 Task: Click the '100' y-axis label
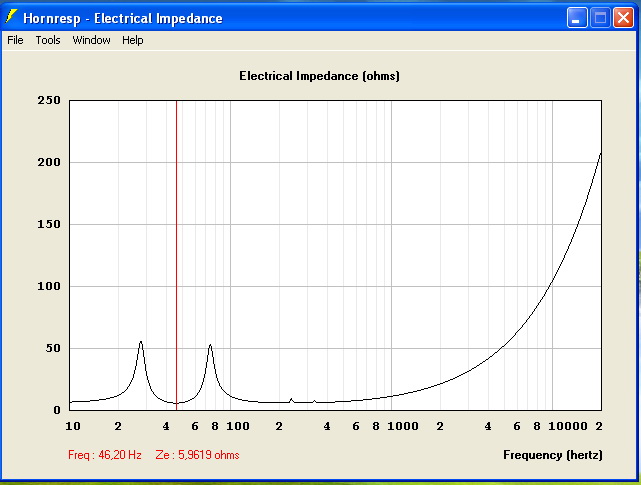[49, 286]
